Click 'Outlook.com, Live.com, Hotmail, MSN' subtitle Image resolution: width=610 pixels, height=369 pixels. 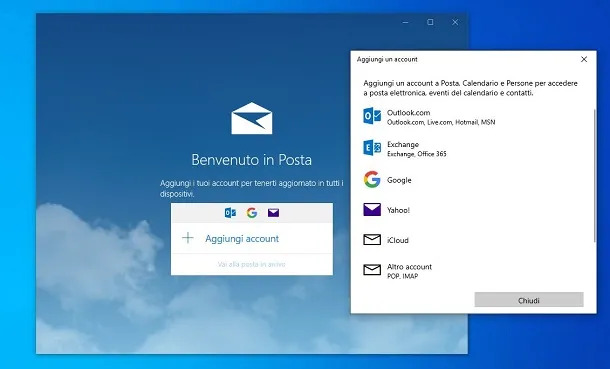pos(441,122)
